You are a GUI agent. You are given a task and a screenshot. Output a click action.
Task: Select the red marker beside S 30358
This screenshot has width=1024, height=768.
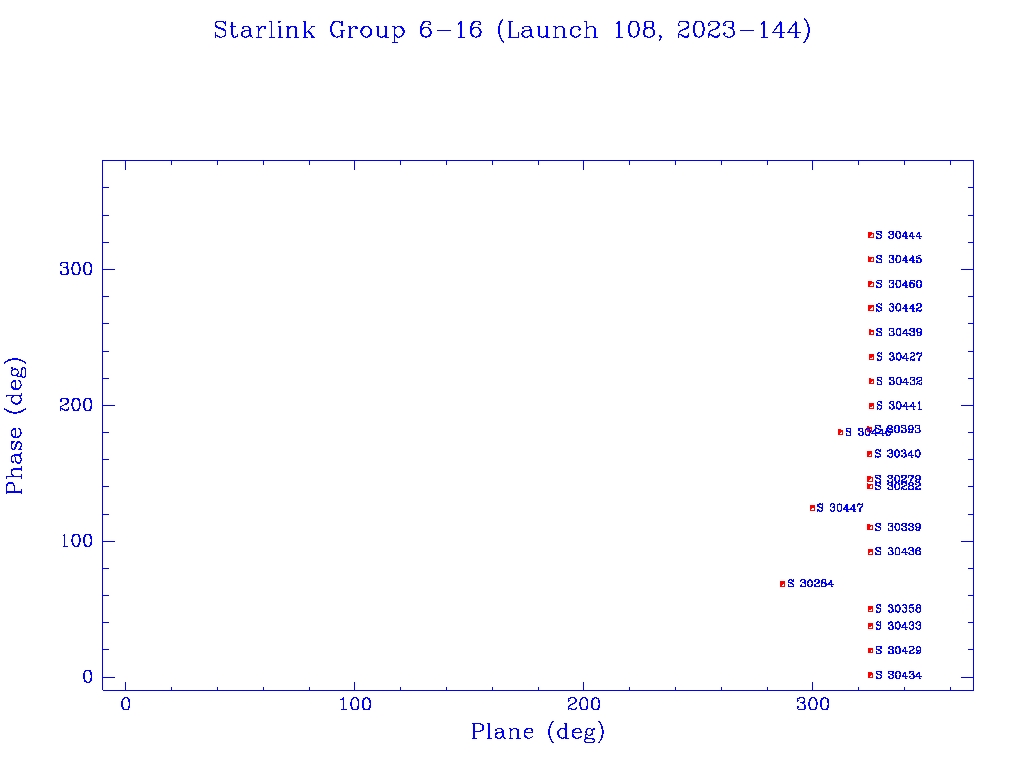pyautogui.click(x=870, y=609)
